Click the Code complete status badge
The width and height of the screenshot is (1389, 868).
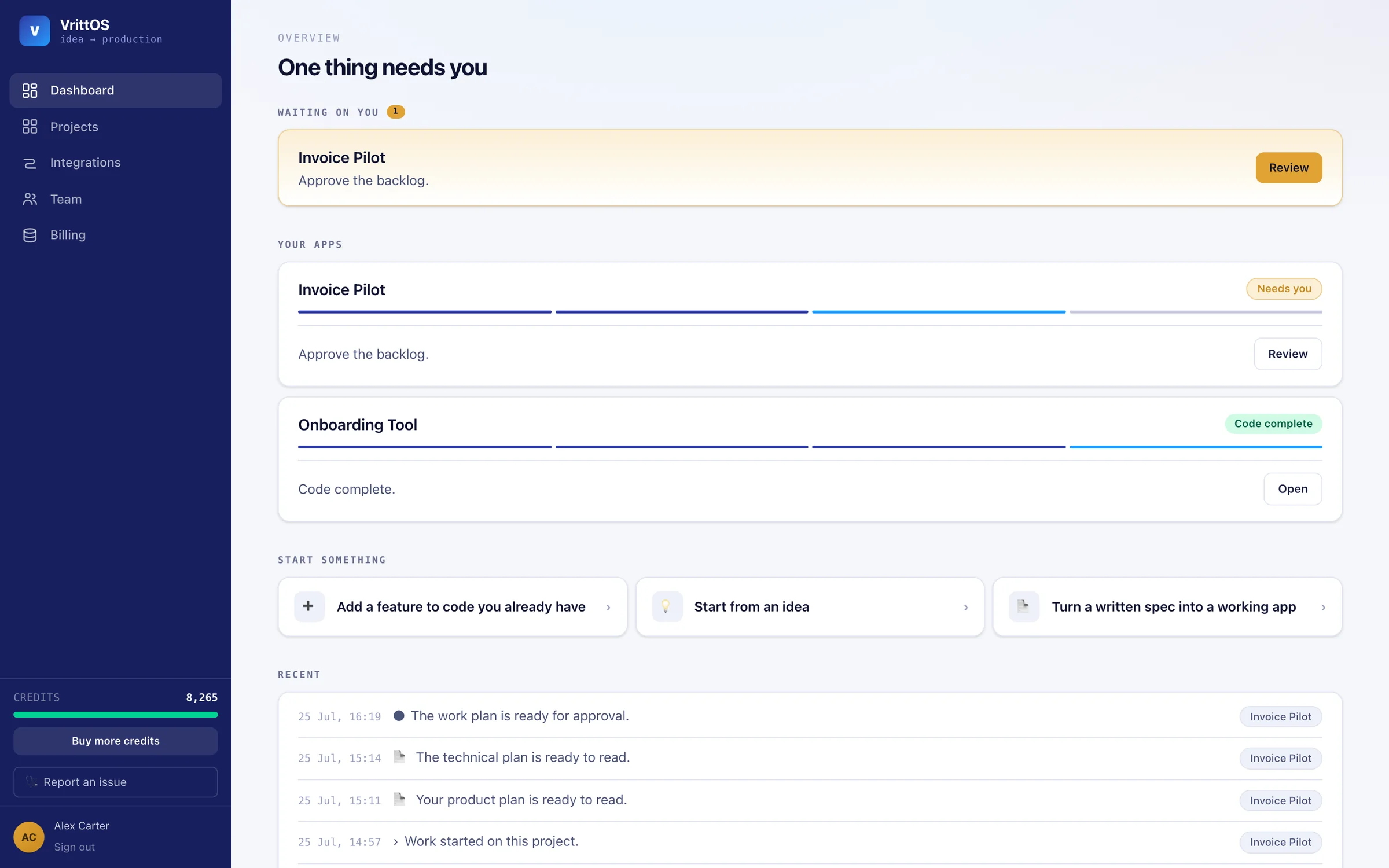1273,424
